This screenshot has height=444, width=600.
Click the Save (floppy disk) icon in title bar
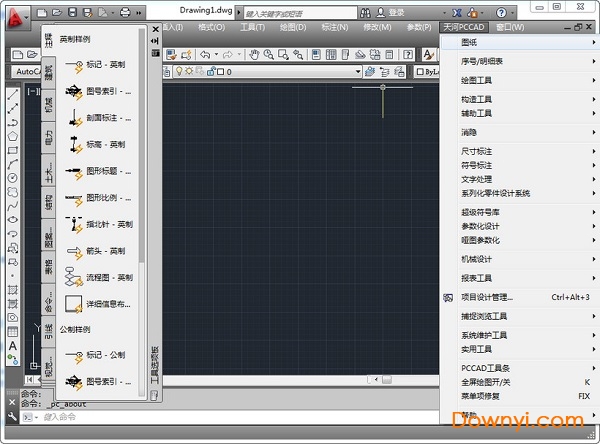click(72, 13)
